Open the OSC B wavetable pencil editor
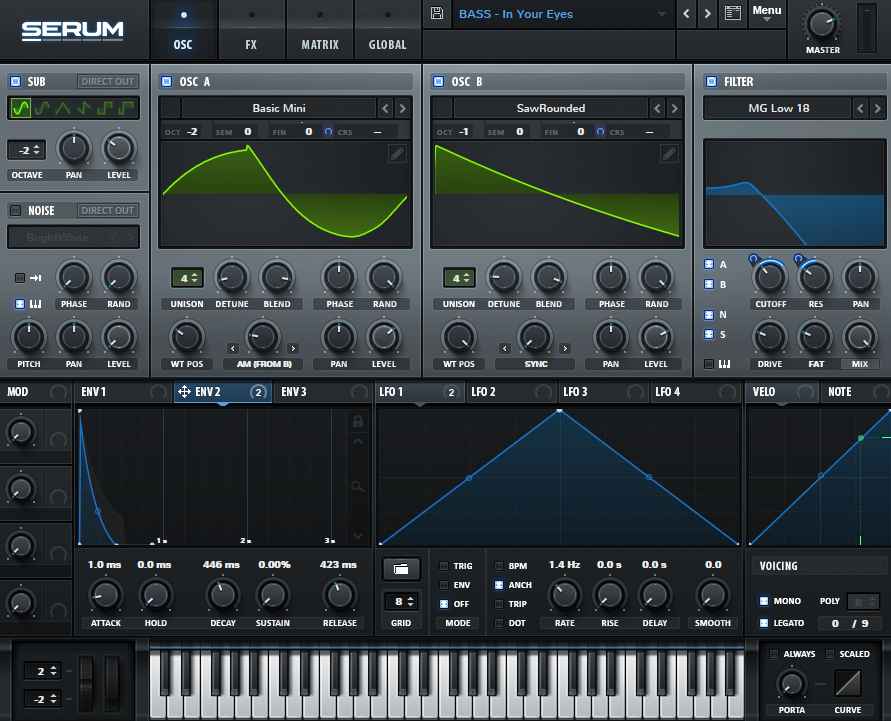 (x=669, y=153)
